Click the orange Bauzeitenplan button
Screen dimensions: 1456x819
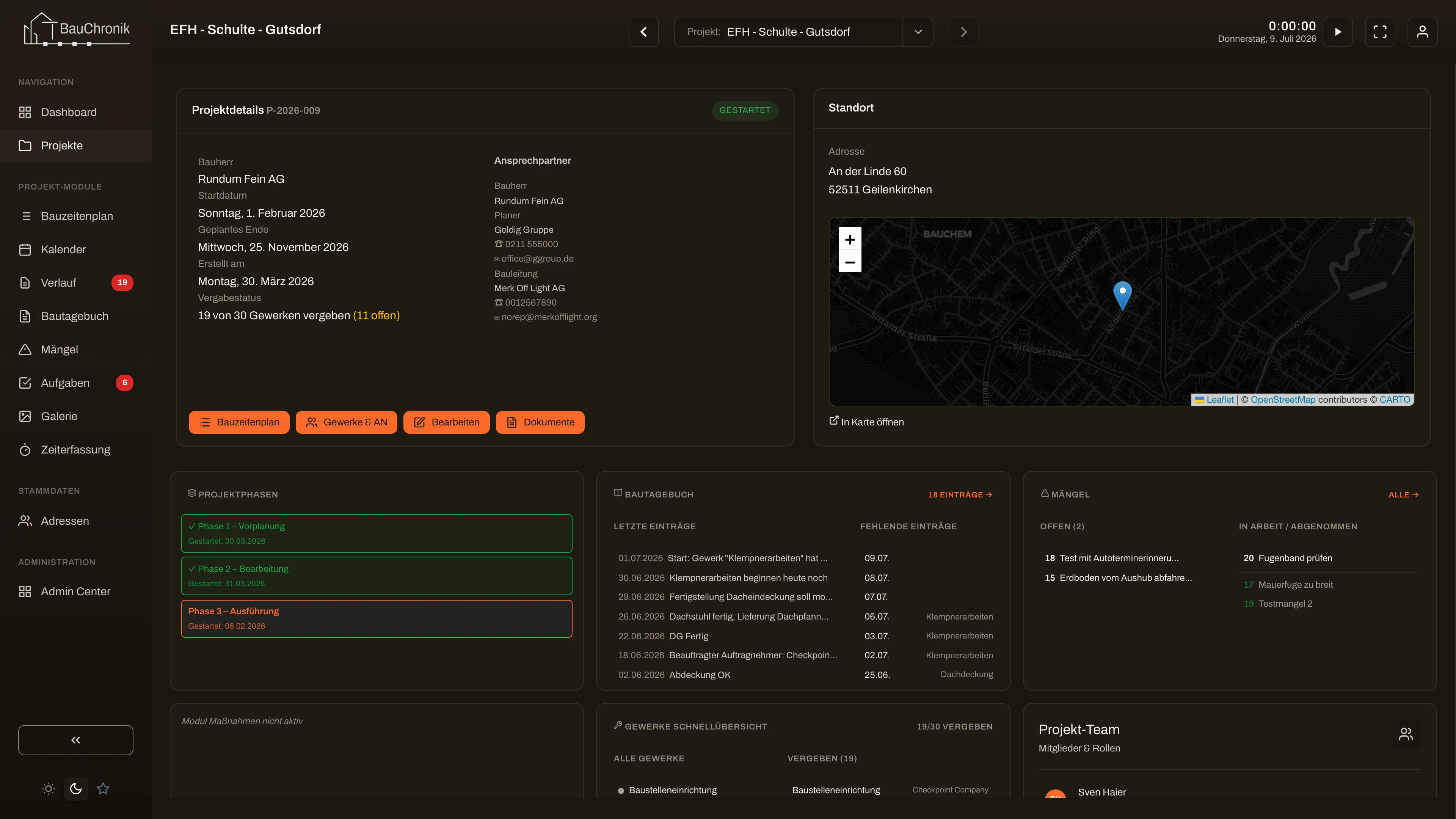pyautogui.click(x=239, y=422)
